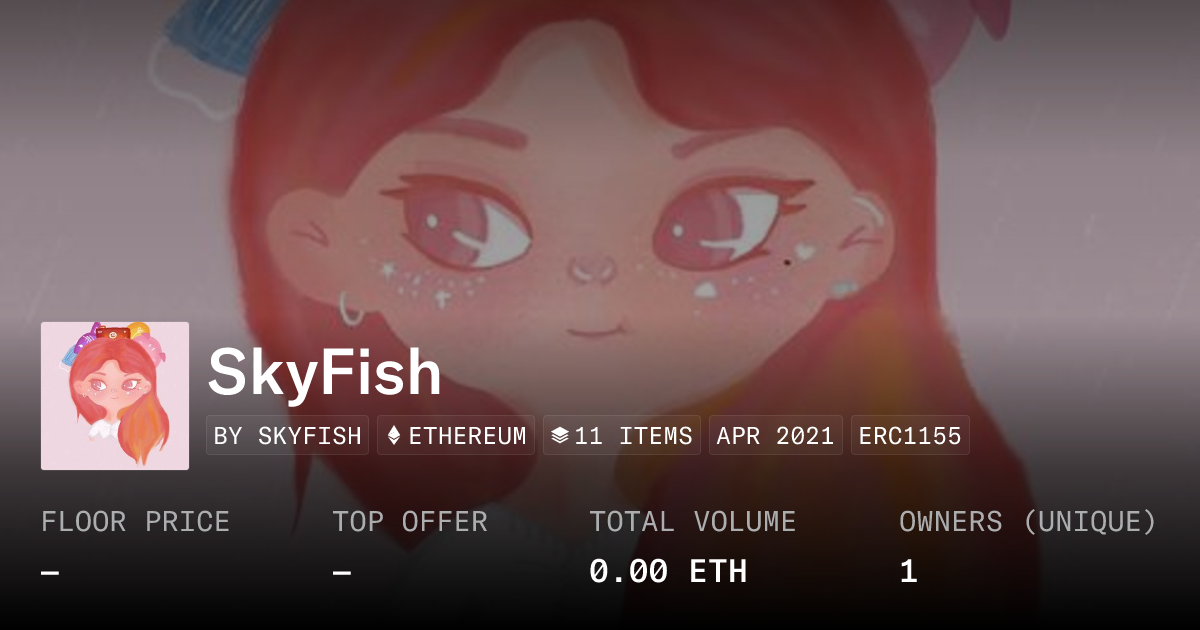Click the SkyFish collection title
This screenshot has width=1200, height=630.
tap(325, 374)
